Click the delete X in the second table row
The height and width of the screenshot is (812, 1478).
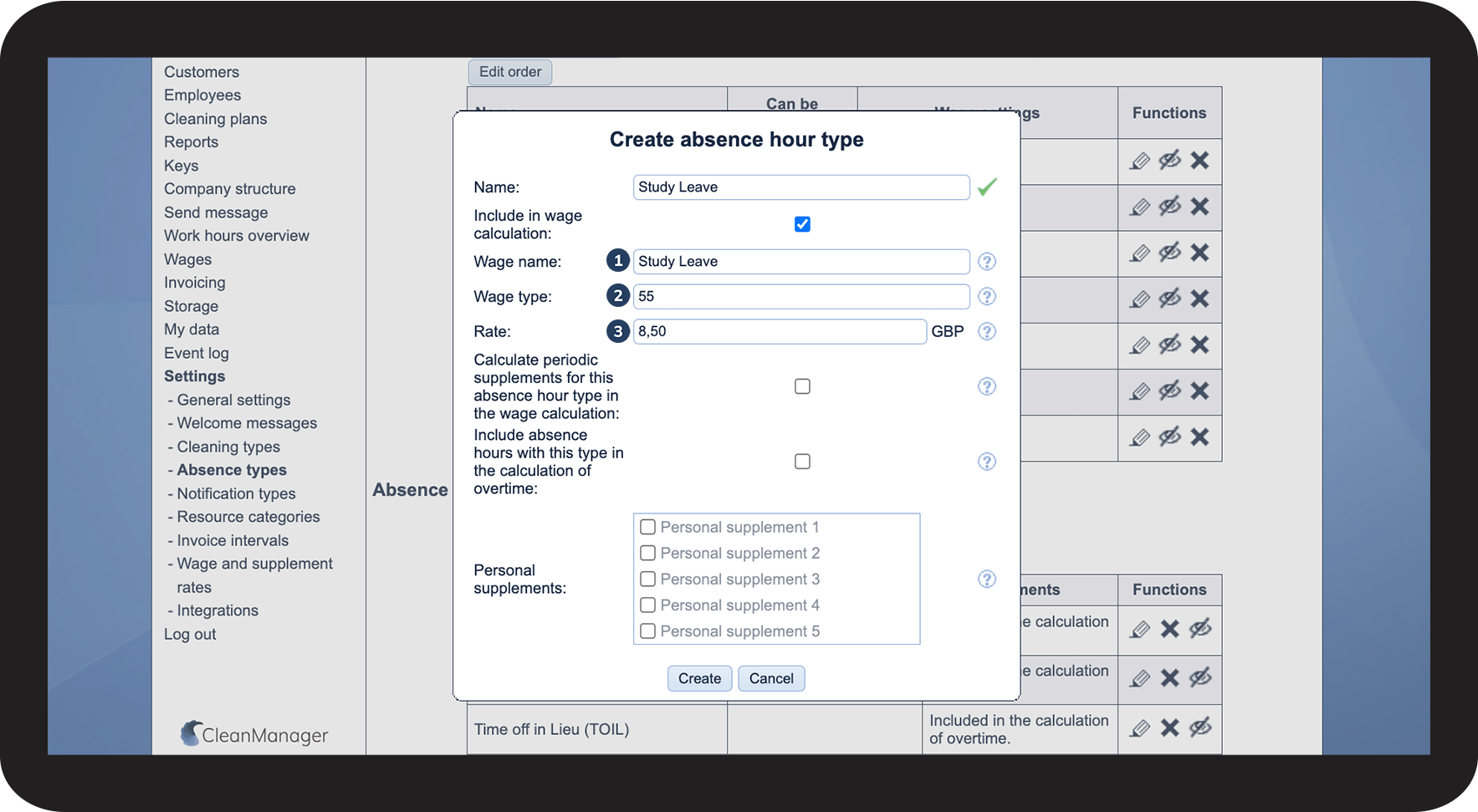click(x=1199, y=207)
